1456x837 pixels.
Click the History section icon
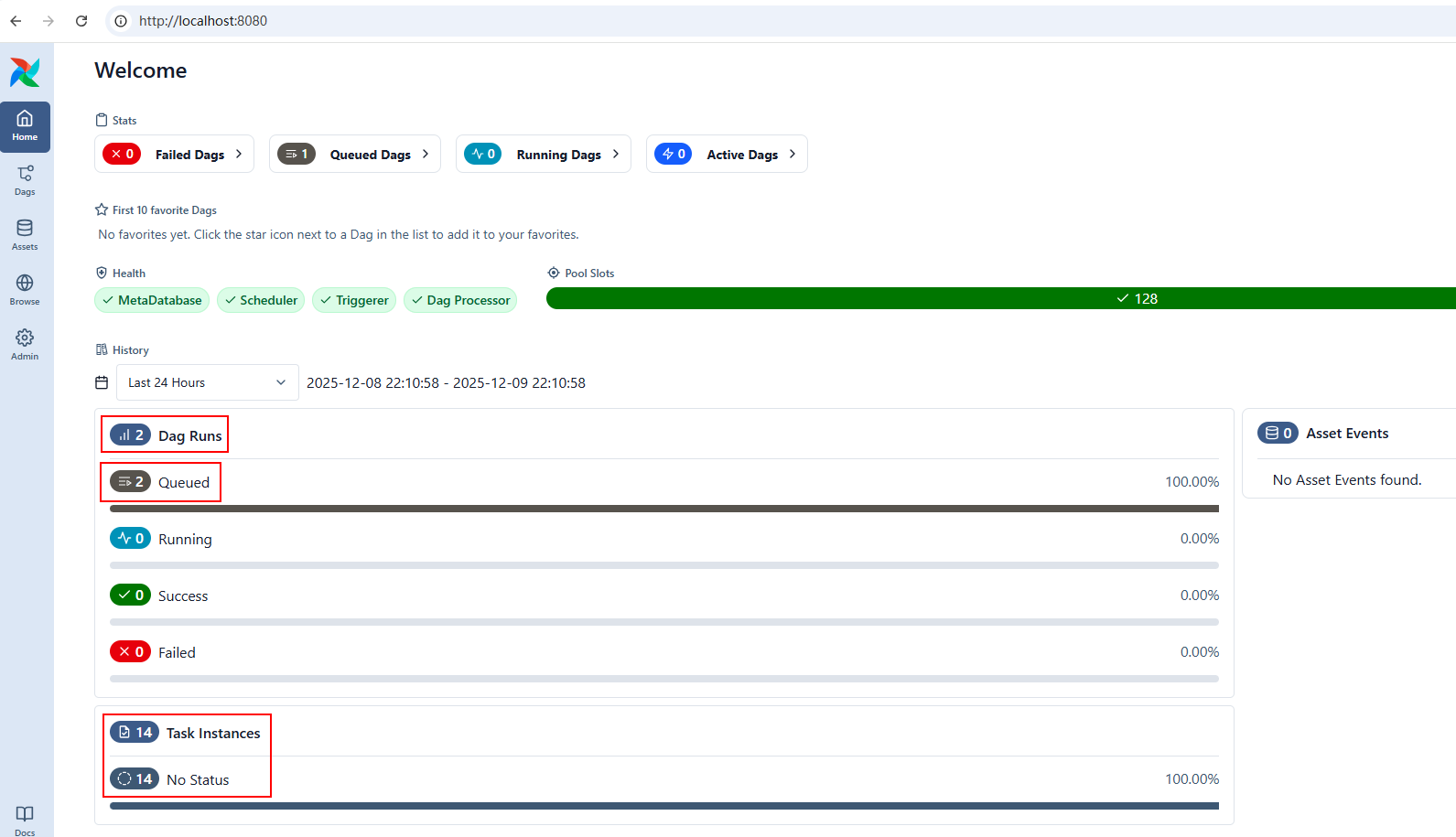coord(102,349)
